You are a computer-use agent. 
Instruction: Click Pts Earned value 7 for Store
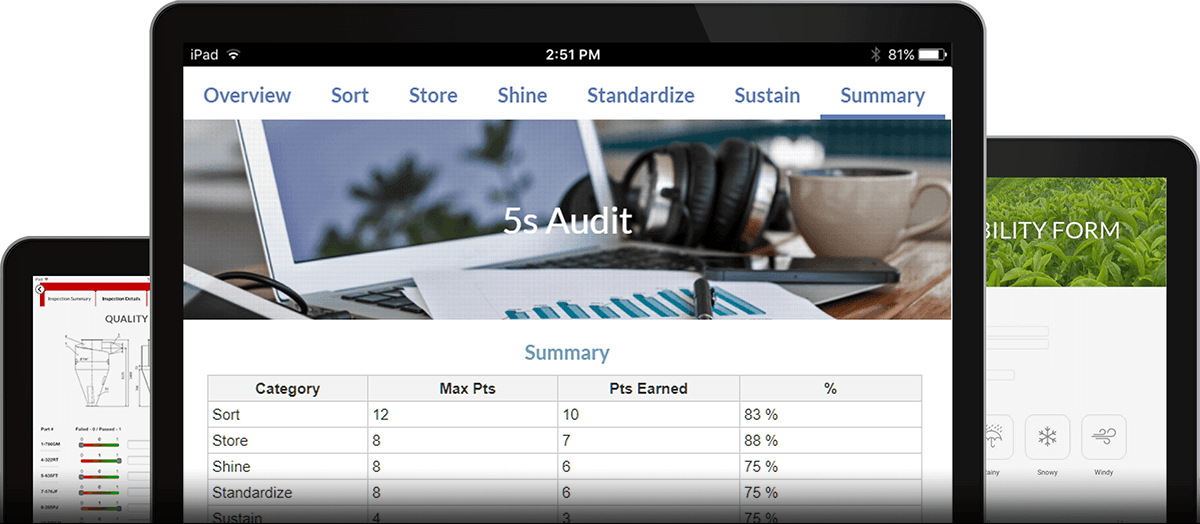pos(649,440)
